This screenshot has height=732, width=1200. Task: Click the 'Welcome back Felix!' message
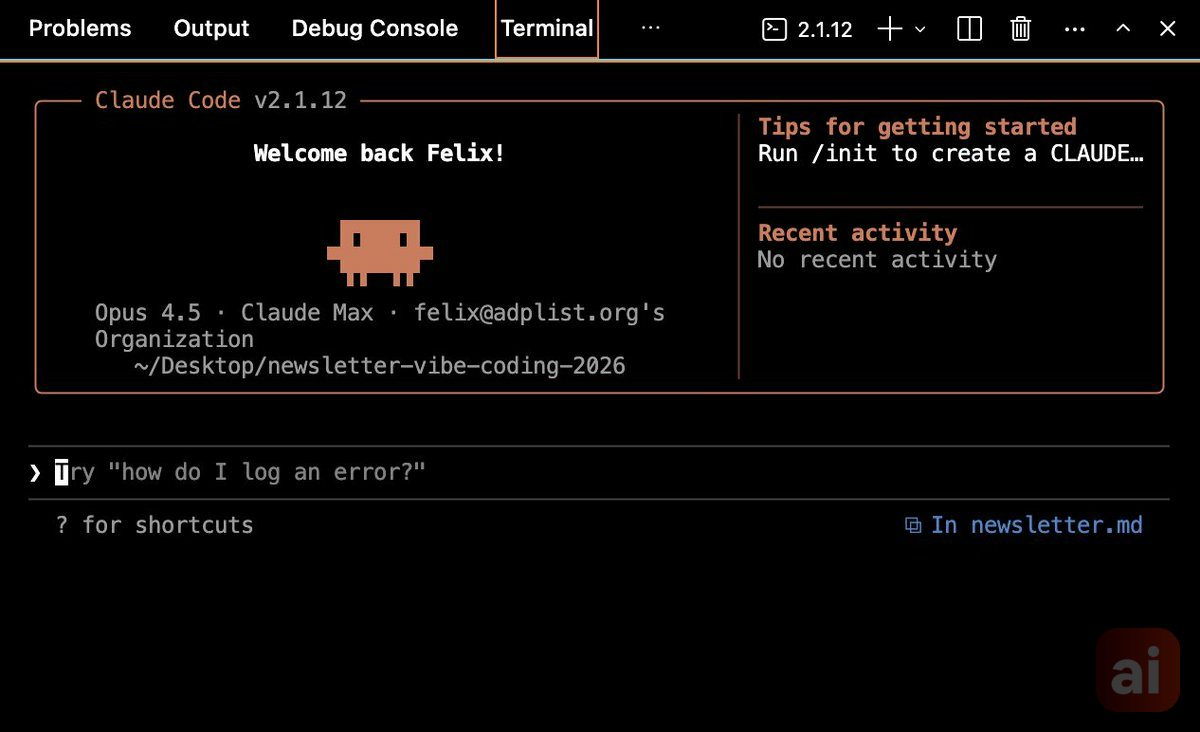coord(379,153)
